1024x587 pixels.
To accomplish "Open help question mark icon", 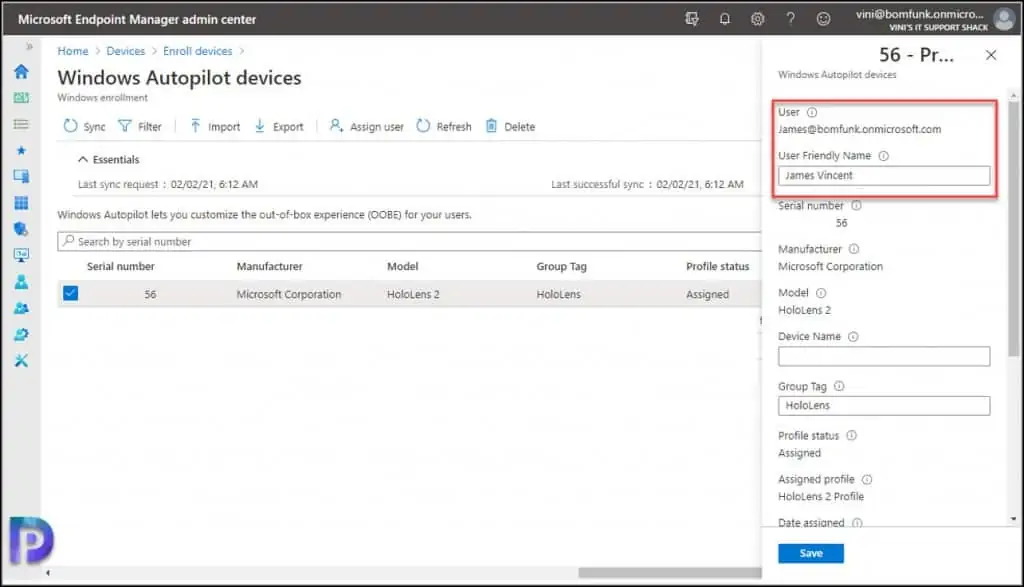I will click(x=790, y=19).
